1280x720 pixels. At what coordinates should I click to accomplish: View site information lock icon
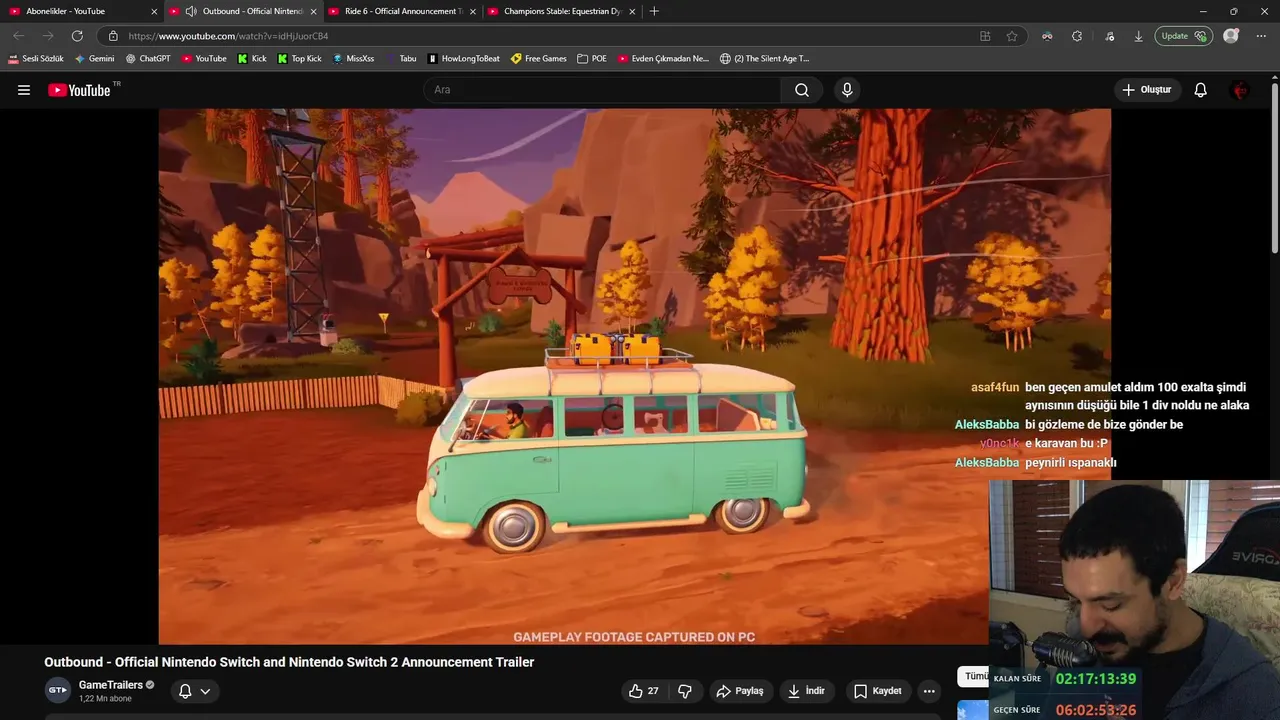[113, 36]
